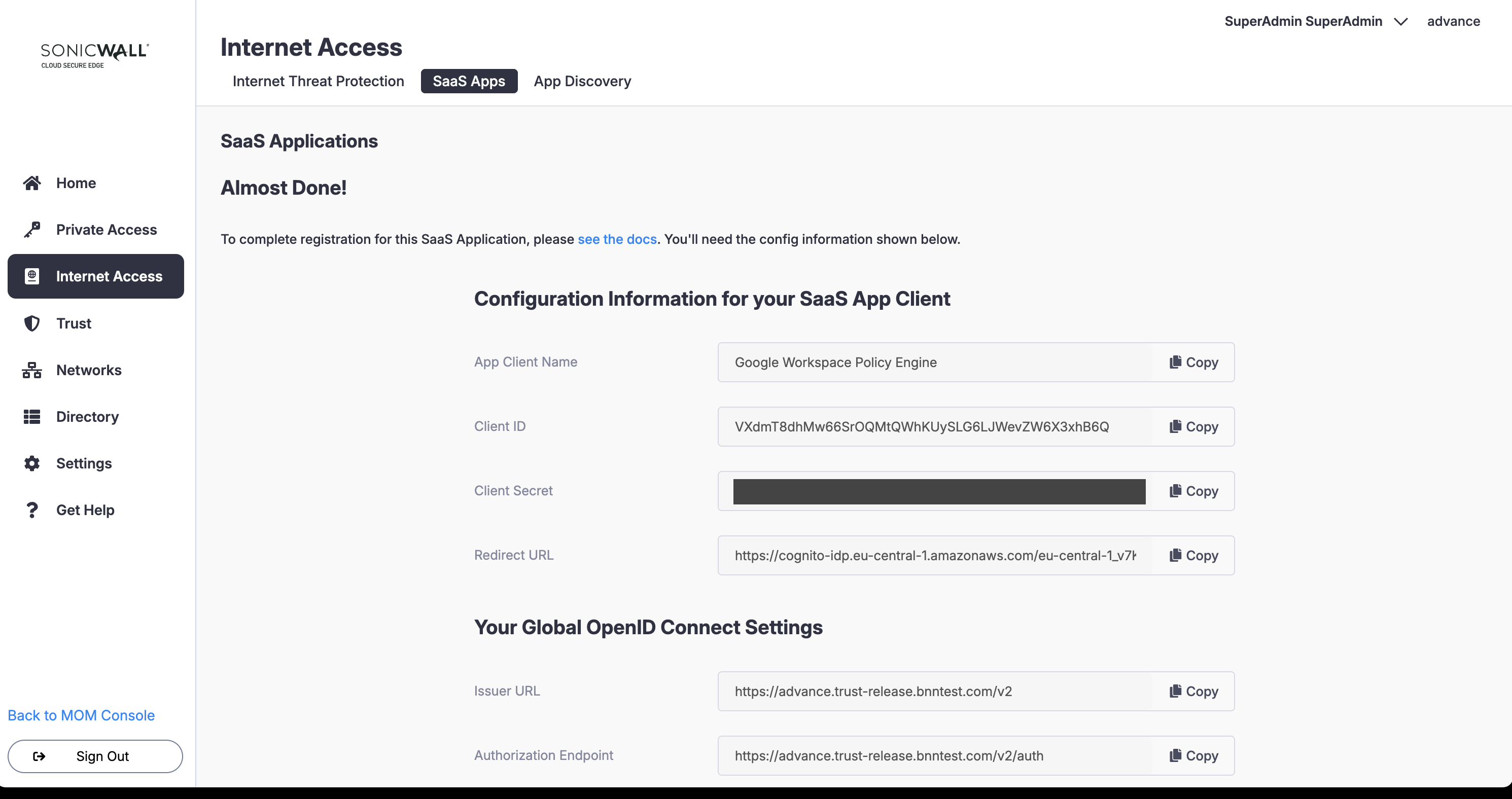Click the SuperAdmin SuperAdmin user name
Screen dimensions: 1512x799
point(1303,22)
